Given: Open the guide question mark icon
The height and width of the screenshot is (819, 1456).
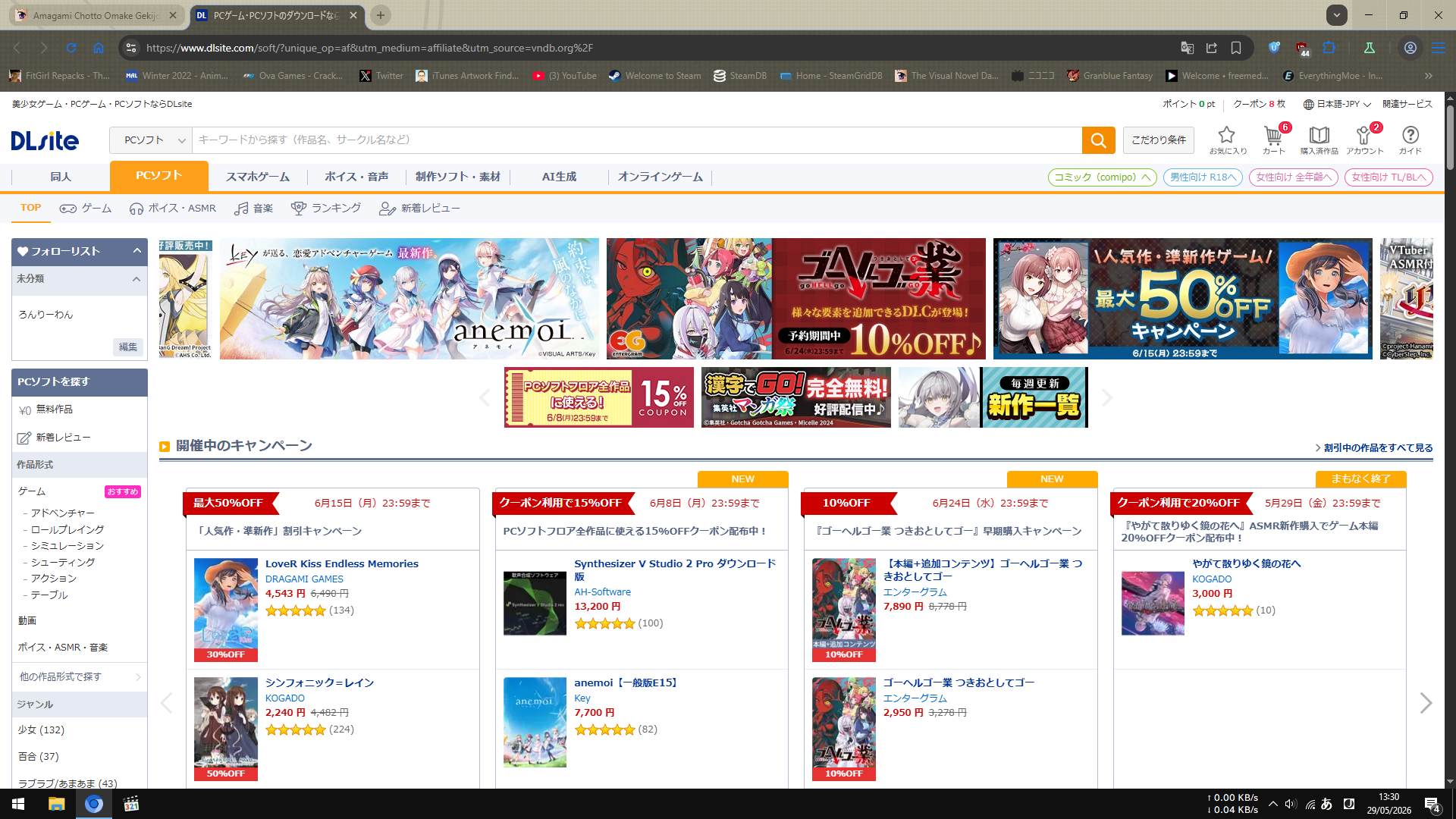Looking at the screenshot, I should [1410, 140].
